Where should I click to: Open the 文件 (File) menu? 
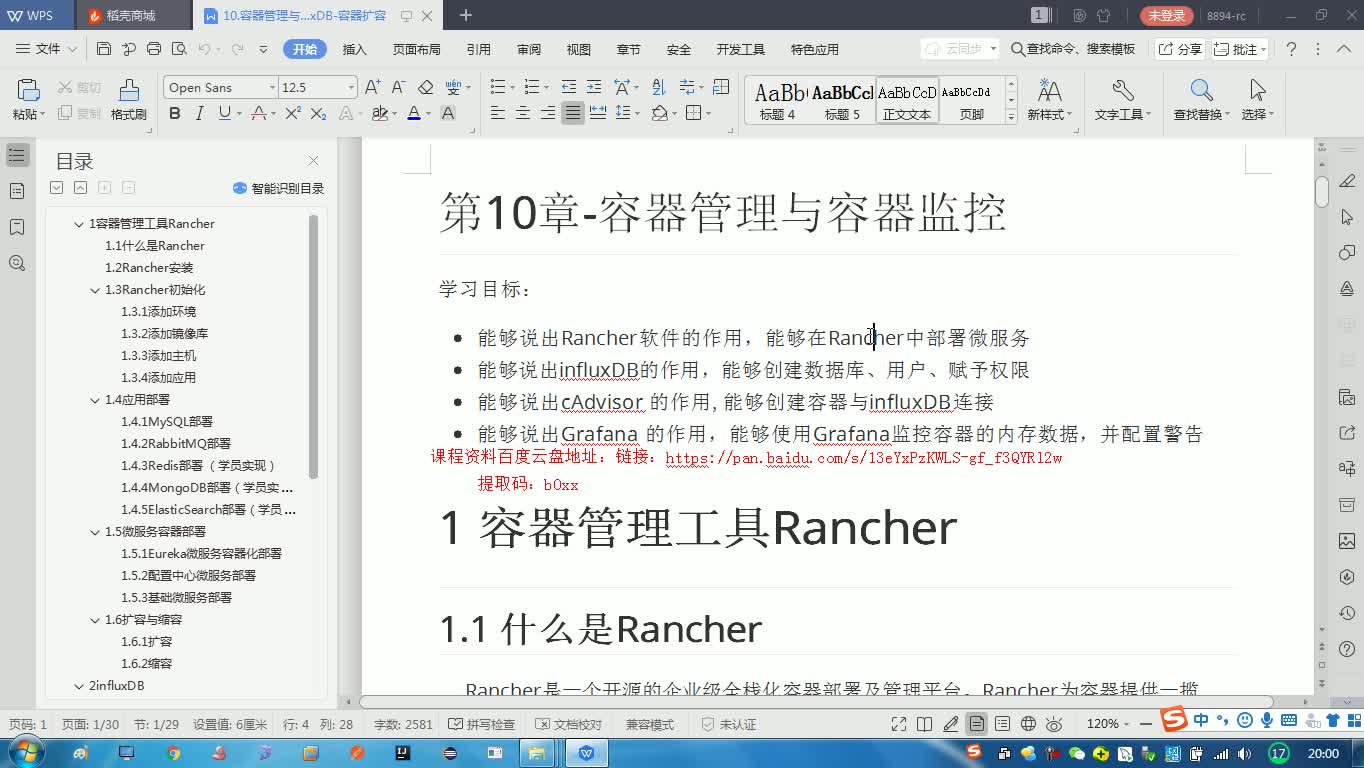(x=47, y=49)
